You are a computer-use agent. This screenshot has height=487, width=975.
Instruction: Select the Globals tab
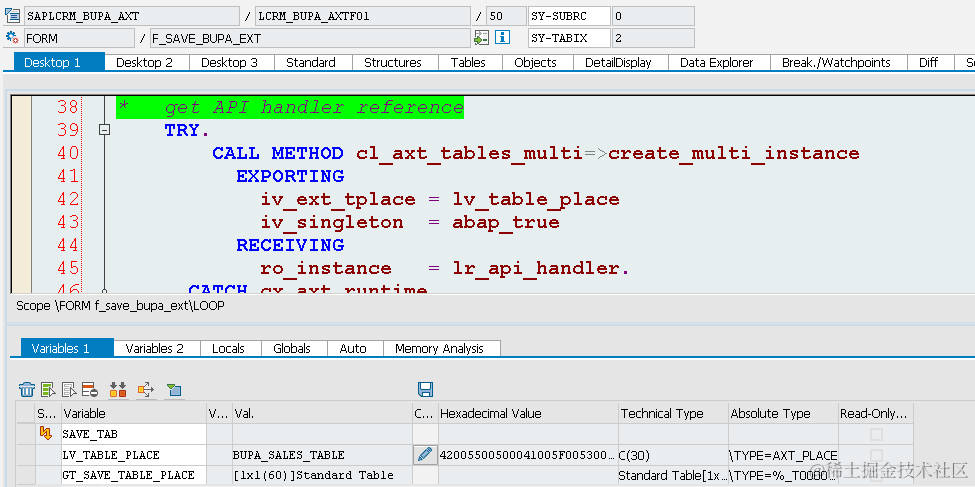(x=292, y=348)
